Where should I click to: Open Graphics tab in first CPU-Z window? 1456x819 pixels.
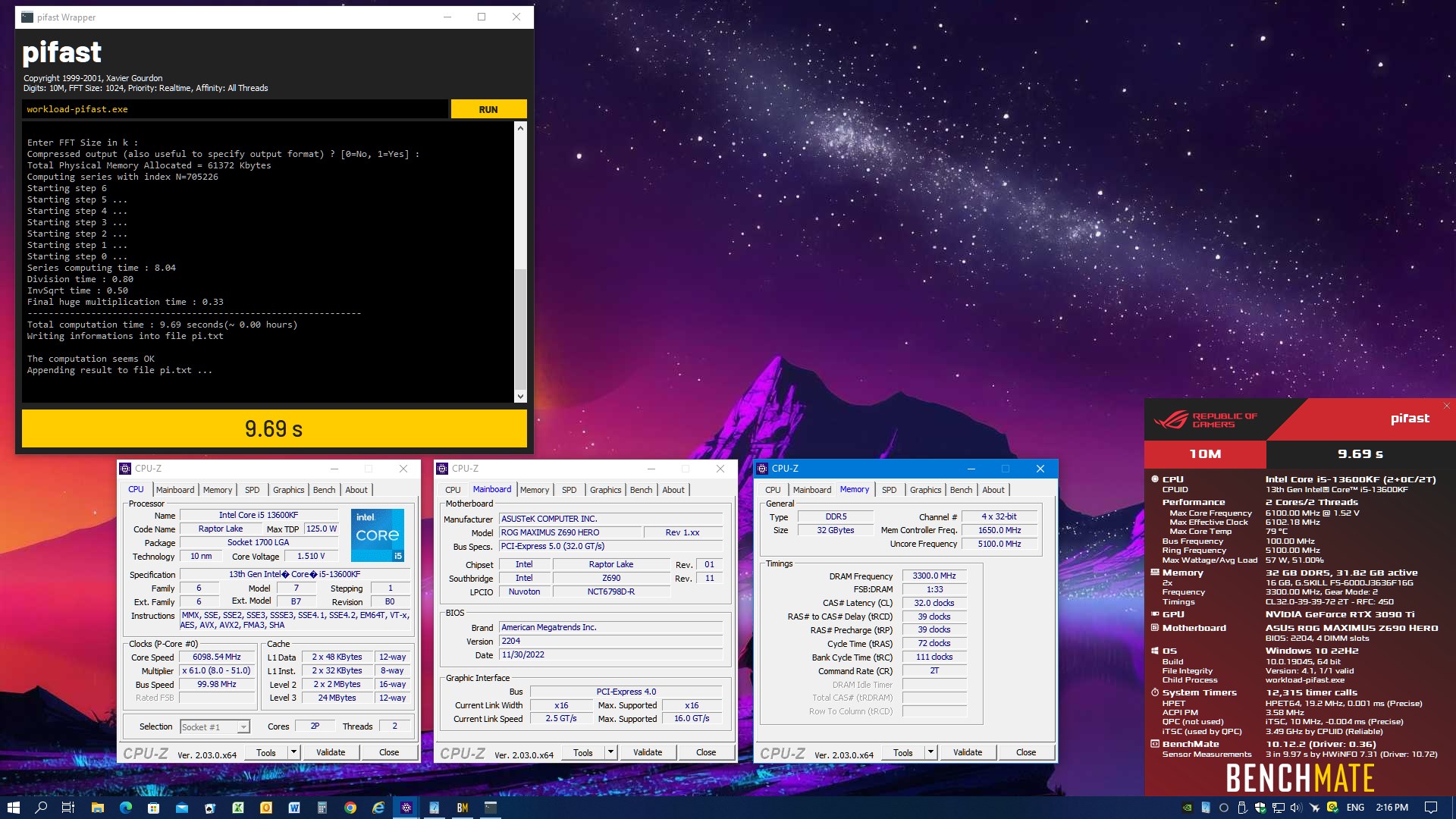[288, 490]
